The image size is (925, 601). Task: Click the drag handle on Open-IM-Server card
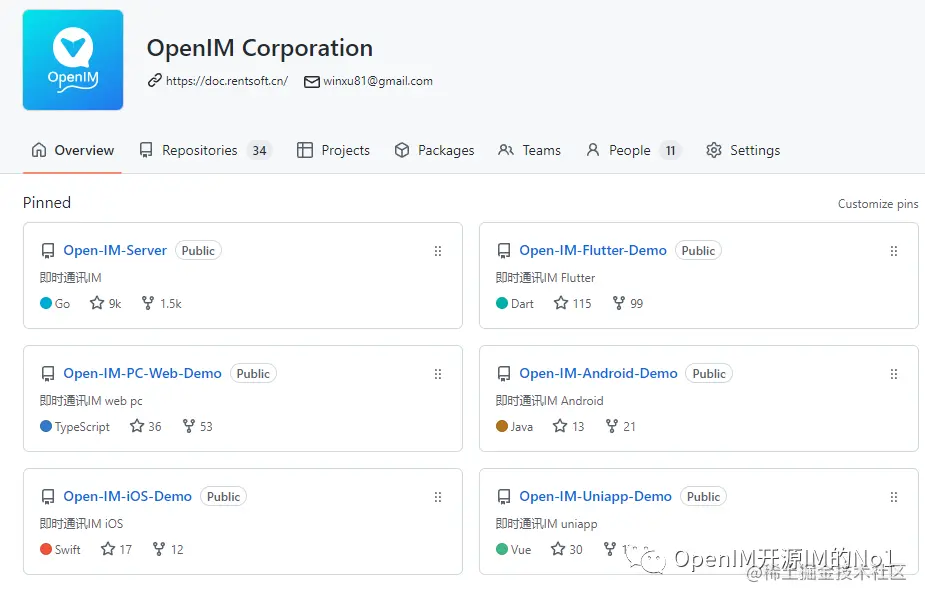point(438,251)
